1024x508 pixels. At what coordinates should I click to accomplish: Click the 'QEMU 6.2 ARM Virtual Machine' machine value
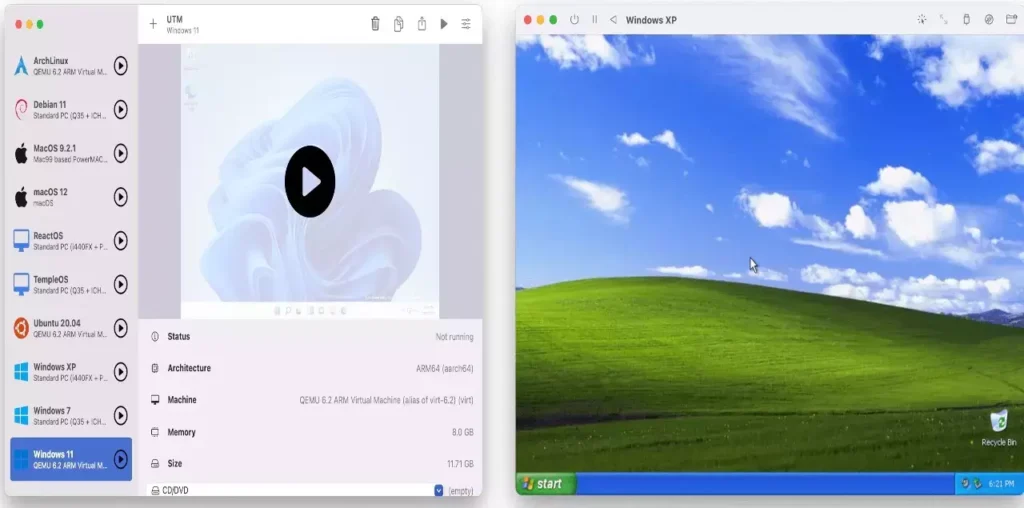click(387, 400)
